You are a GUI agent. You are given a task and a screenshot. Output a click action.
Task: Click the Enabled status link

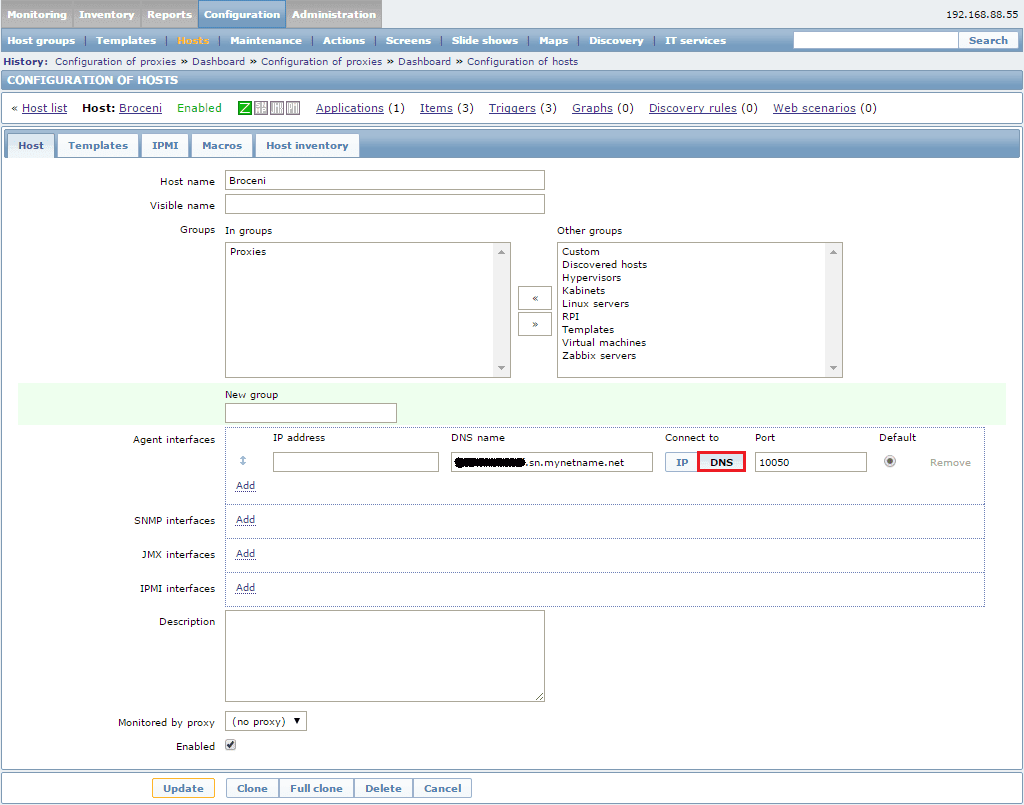tap(199, 108)
